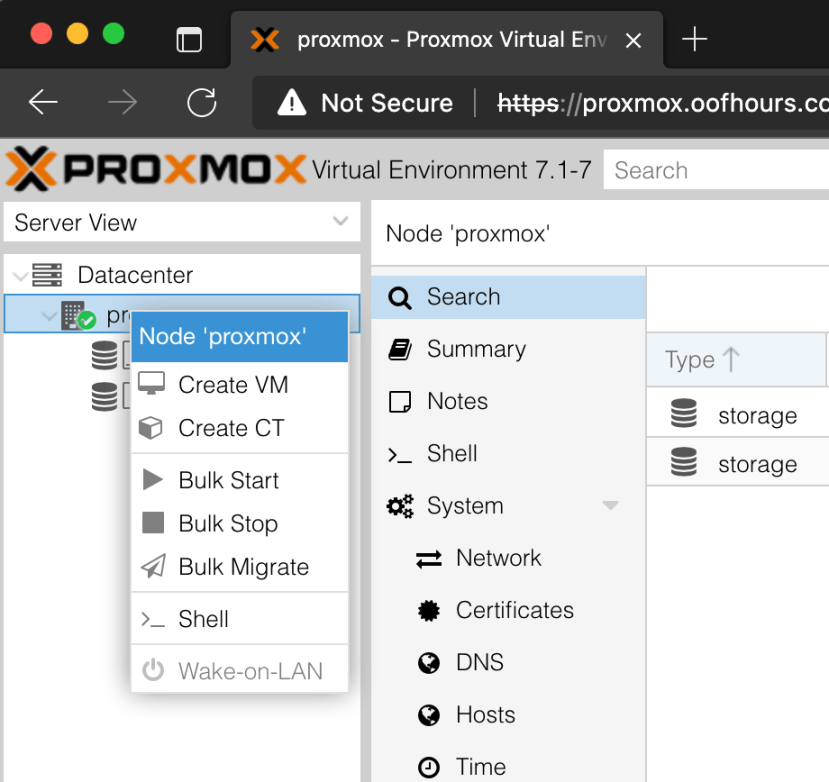
Task: Choose Bulk Migrate from the context menu
Action: [240, 567]
